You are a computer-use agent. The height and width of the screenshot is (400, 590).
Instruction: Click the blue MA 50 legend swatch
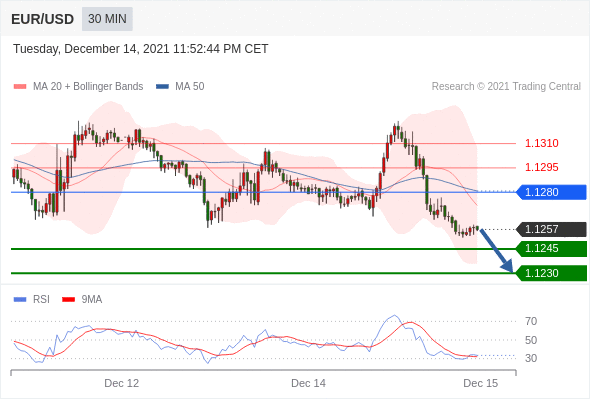tap(163, 87)
